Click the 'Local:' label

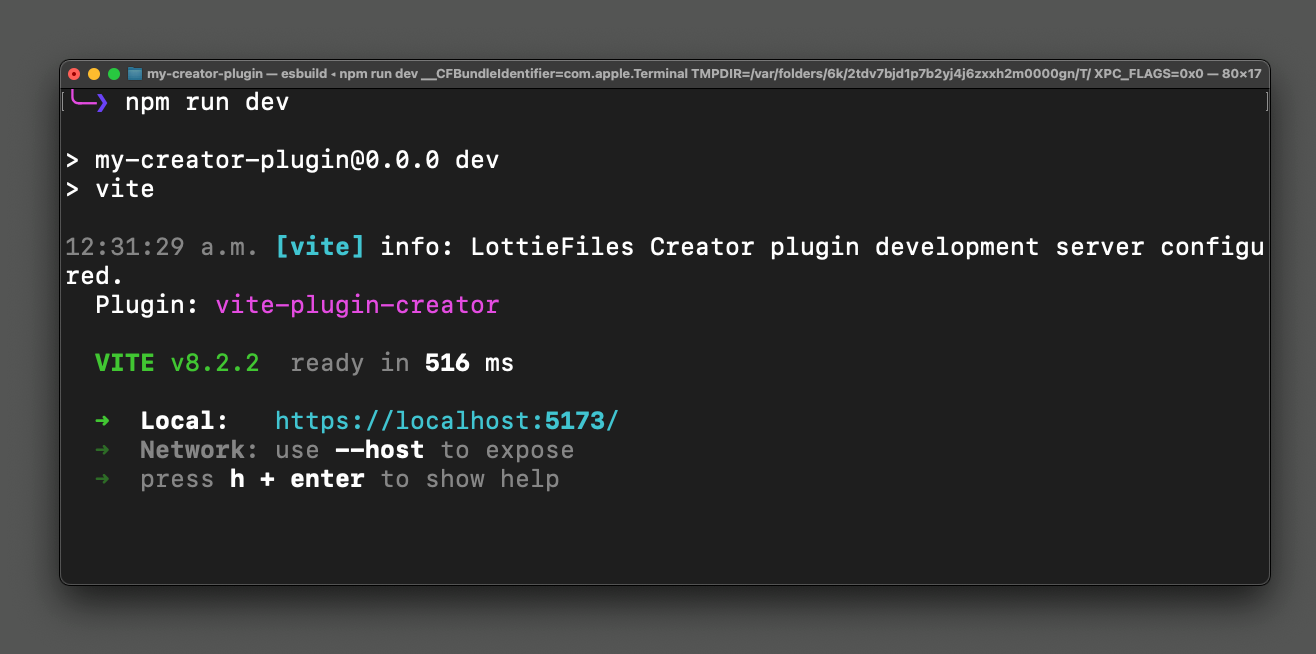coord(185,421)
